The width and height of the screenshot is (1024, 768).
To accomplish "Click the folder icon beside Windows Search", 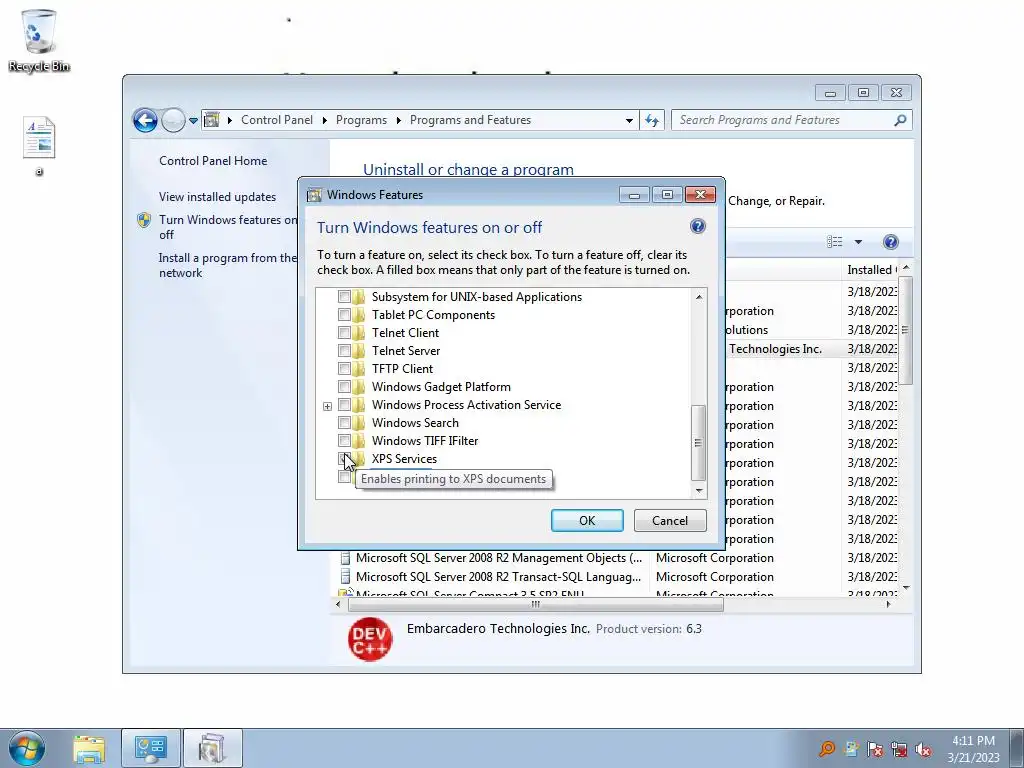I will coord(359,423).
